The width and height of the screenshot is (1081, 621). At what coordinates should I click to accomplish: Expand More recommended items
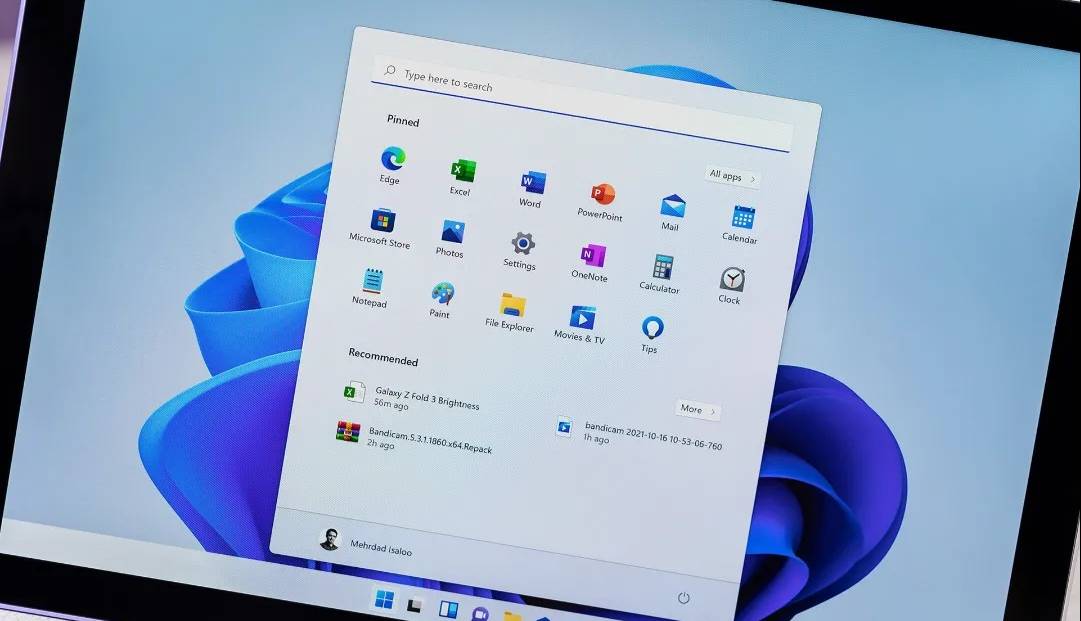(x=697, y=410)
